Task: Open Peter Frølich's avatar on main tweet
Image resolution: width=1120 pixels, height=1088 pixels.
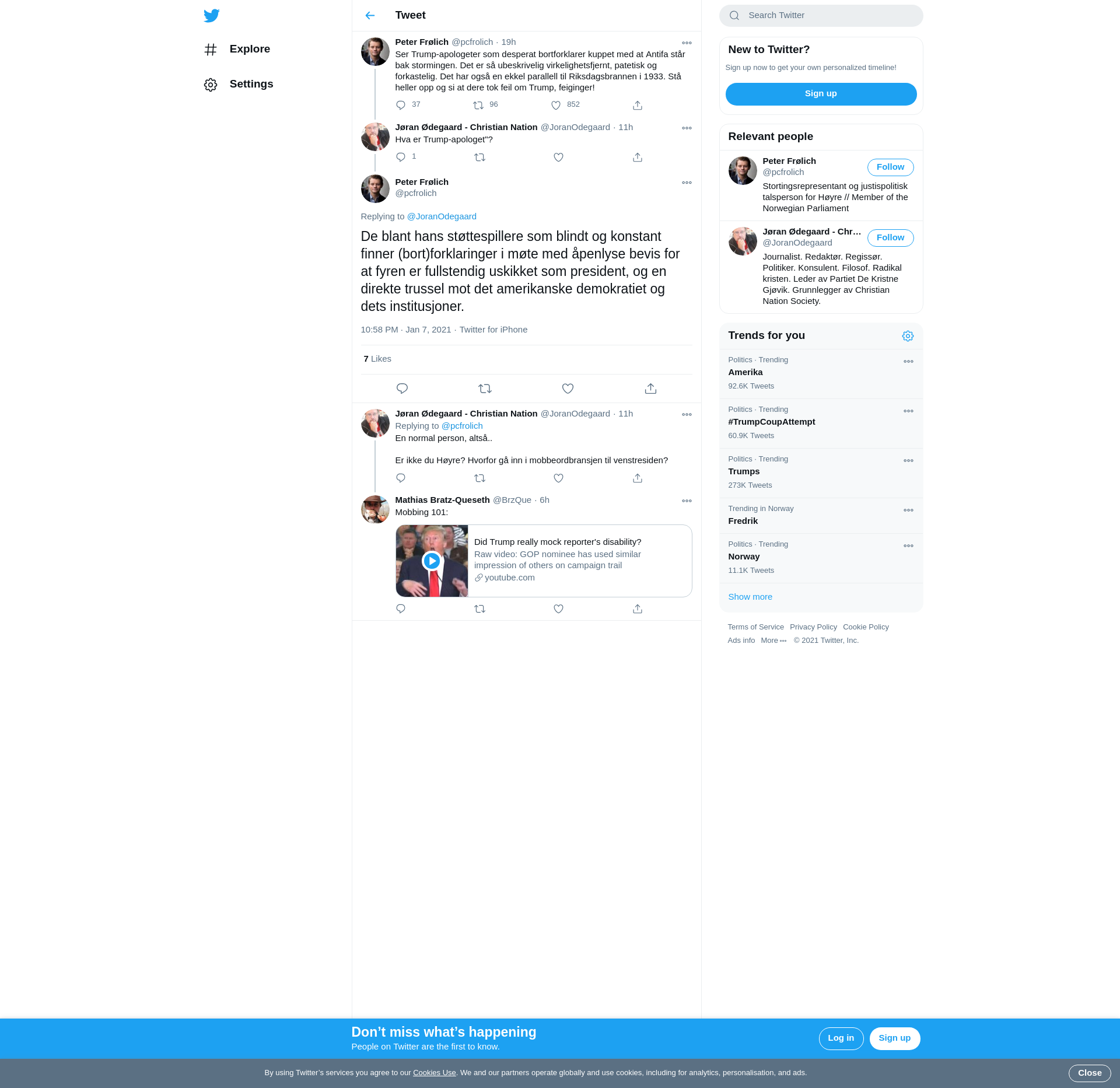Action: click(375, 189)
